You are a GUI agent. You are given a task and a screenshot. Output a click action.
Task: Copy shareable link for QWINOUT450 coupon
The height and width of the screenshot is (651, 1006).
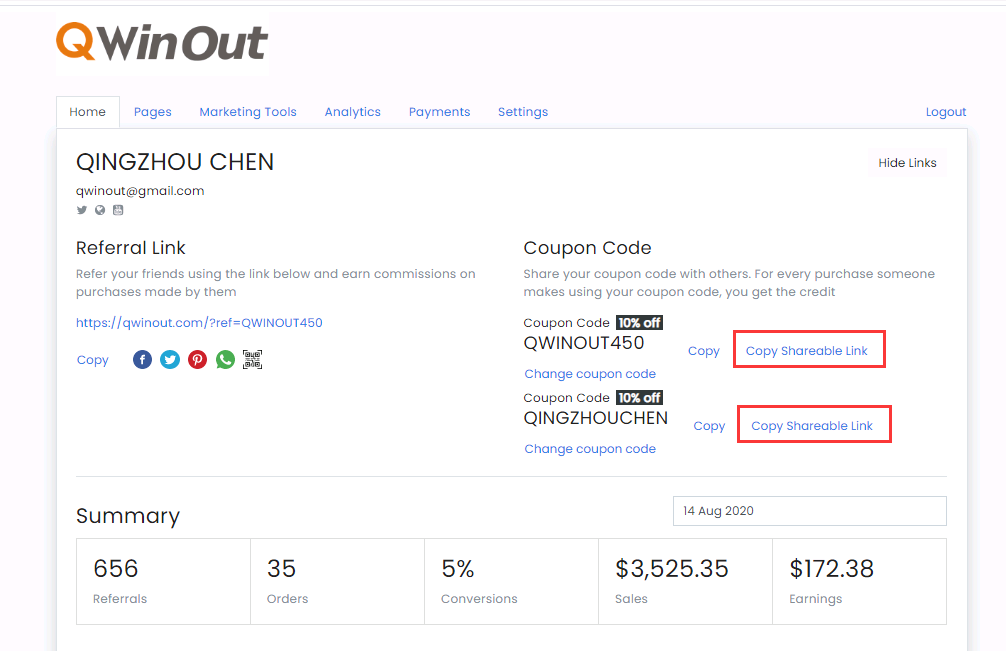pos(807,351)
